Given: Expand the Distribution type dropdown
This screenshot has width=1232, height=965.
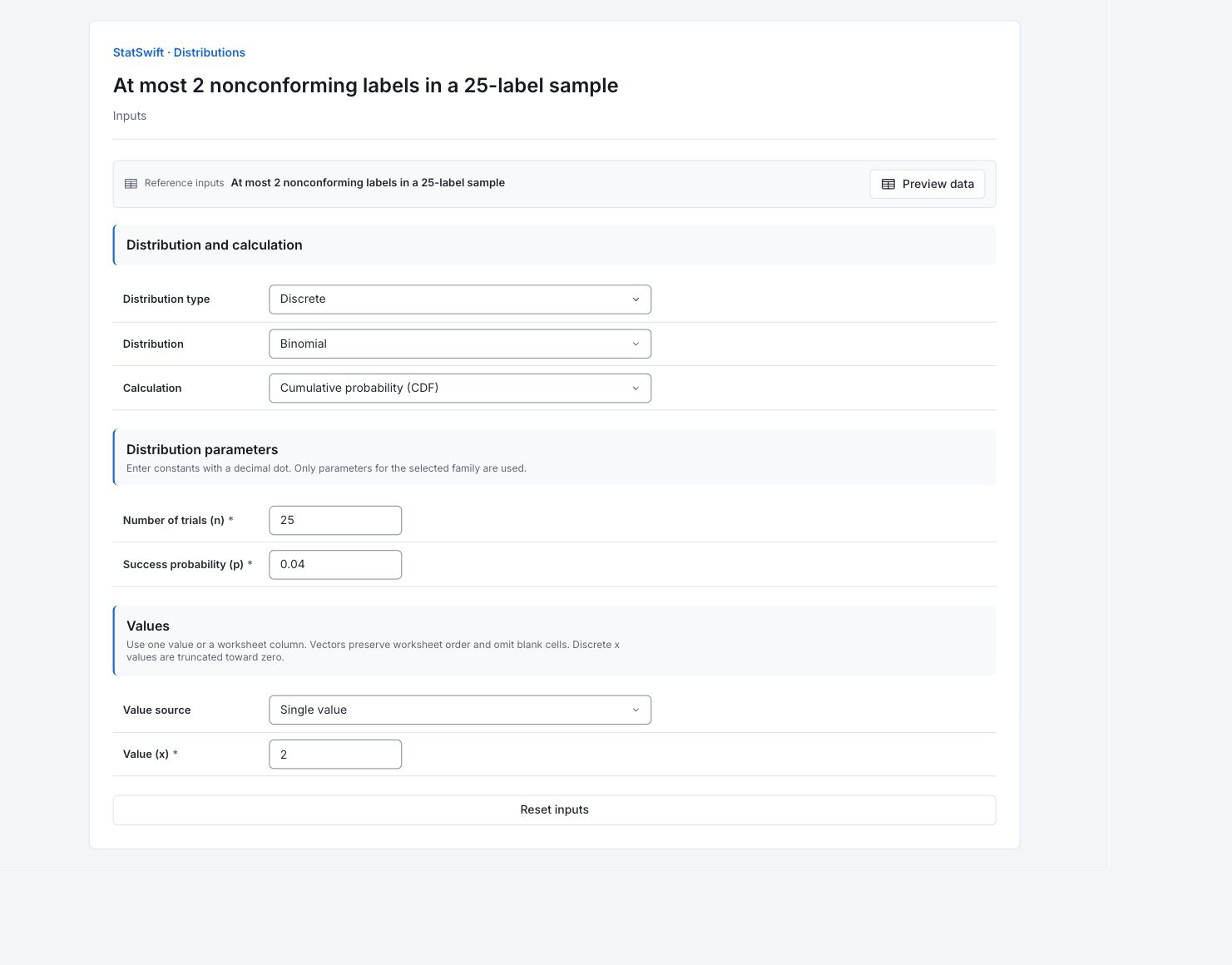Looking at the screenshot, I should point(460,299).
